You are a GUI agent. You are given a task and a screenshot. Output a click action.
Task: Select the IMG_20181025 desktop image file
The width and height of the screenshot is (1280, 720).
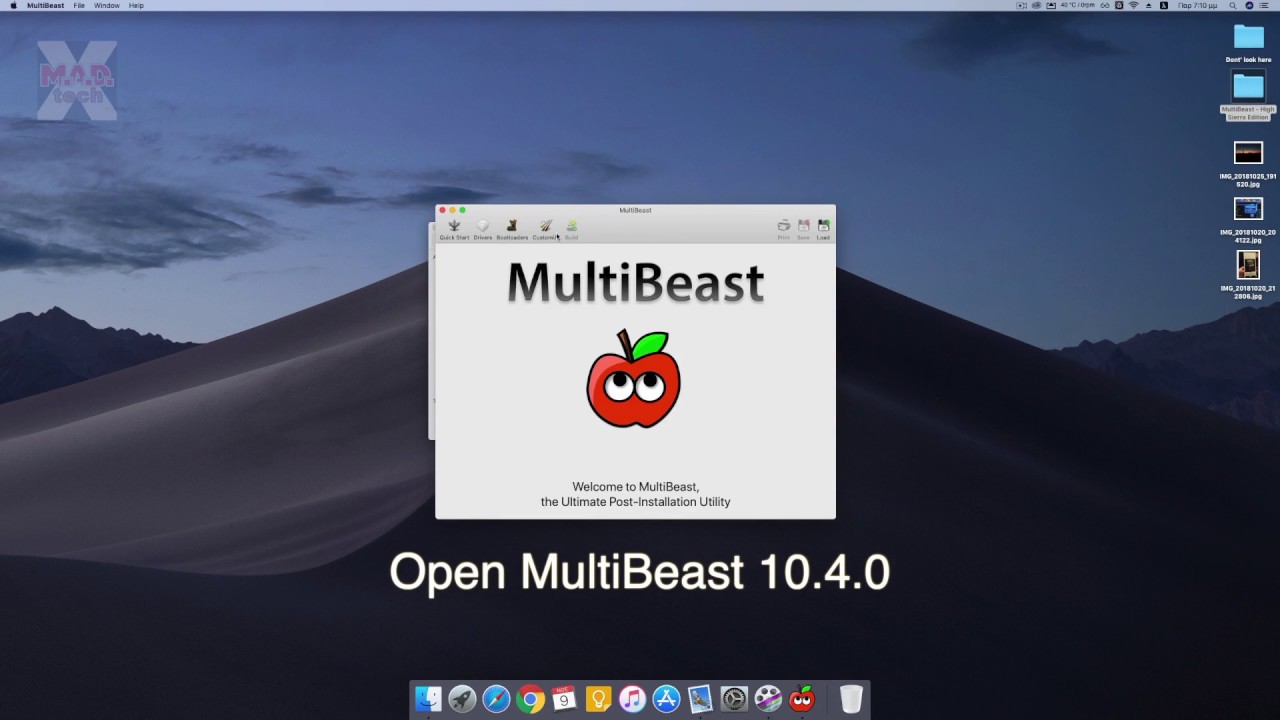coord(1248,164)
